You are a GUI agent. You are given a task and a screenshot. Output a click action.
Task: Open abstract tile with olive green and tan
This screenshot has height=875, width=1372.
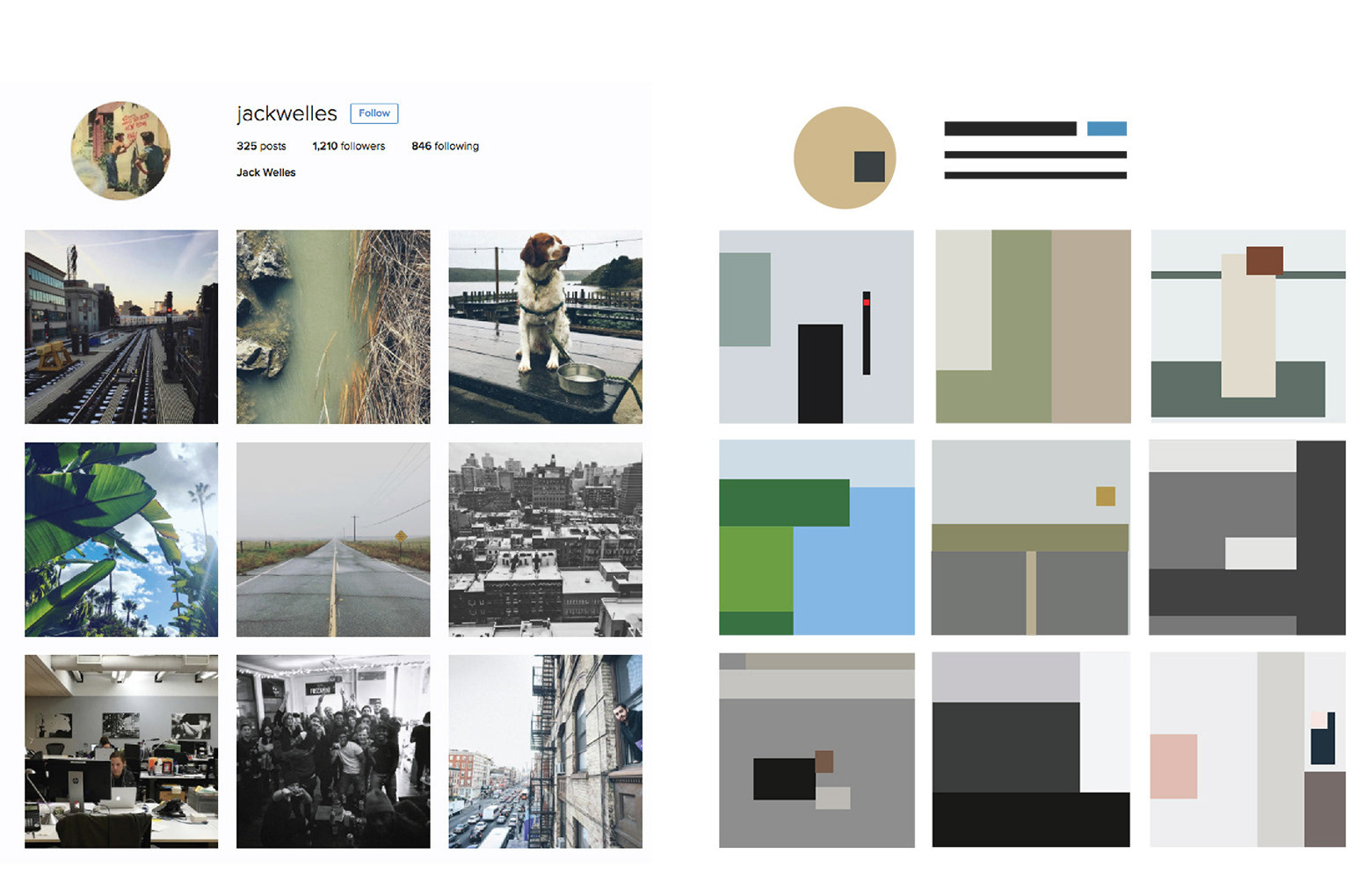pos(1033,326)
